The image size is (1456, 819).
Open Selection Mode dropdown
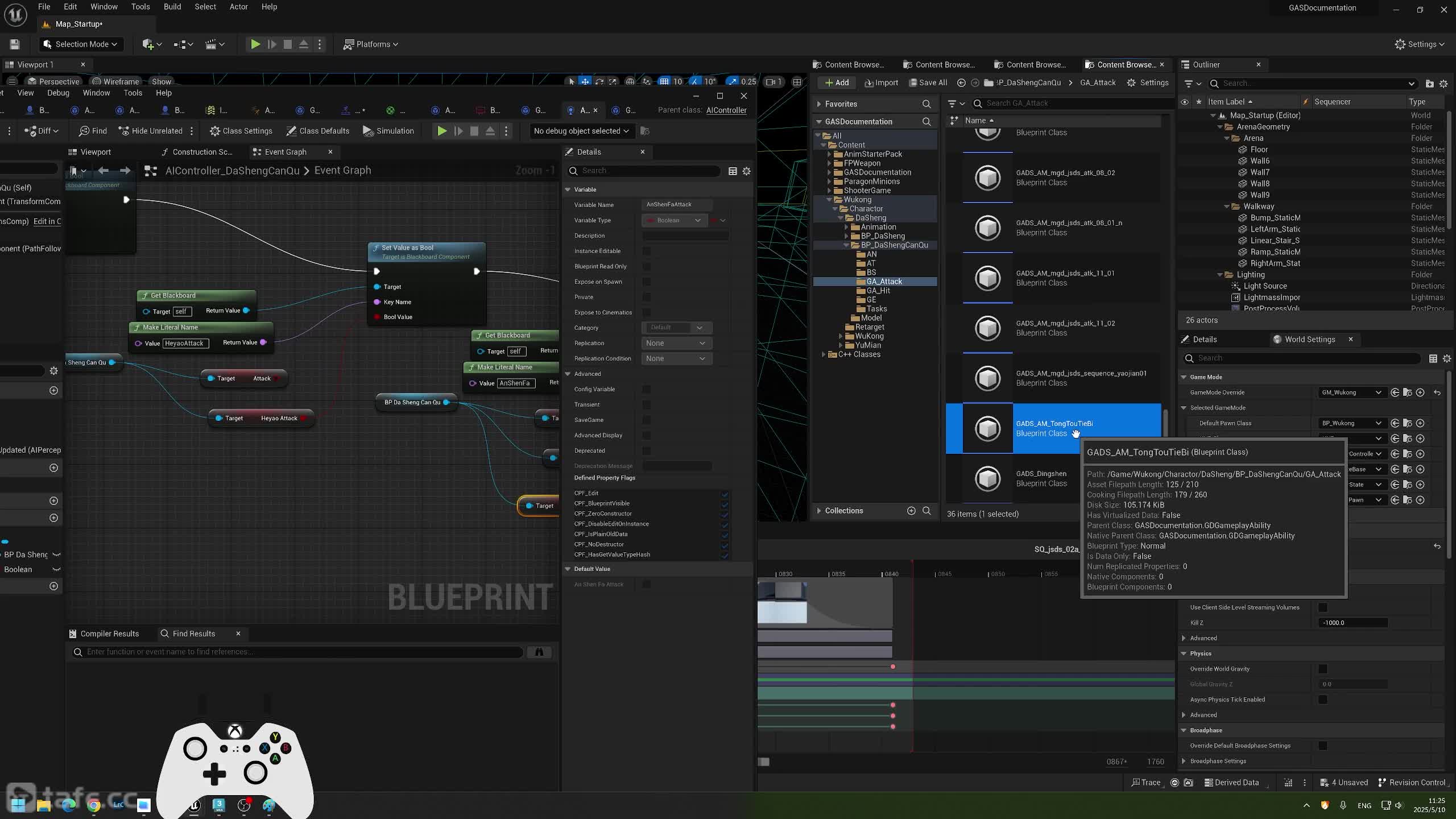point(80,44)
